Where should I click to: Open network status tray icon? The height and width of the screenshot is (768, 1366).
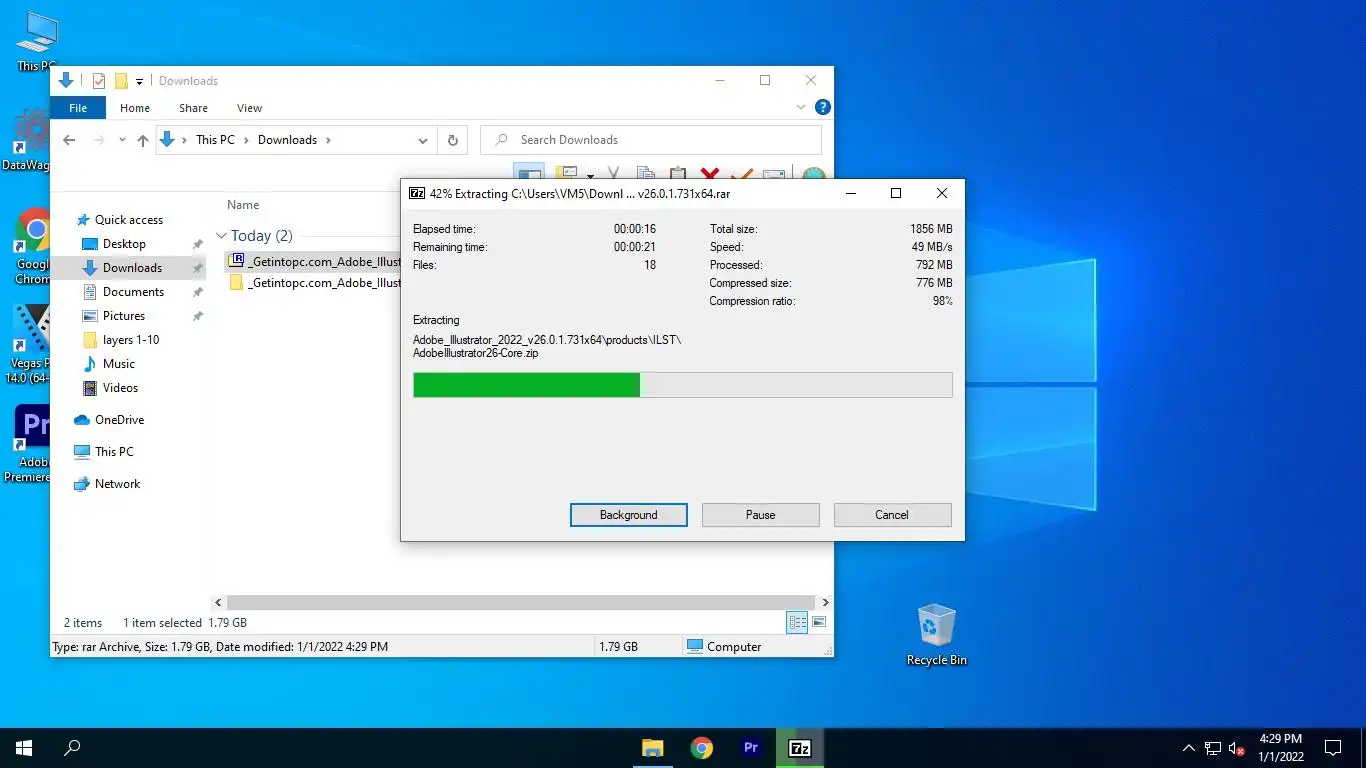(x=1213, y=748)
